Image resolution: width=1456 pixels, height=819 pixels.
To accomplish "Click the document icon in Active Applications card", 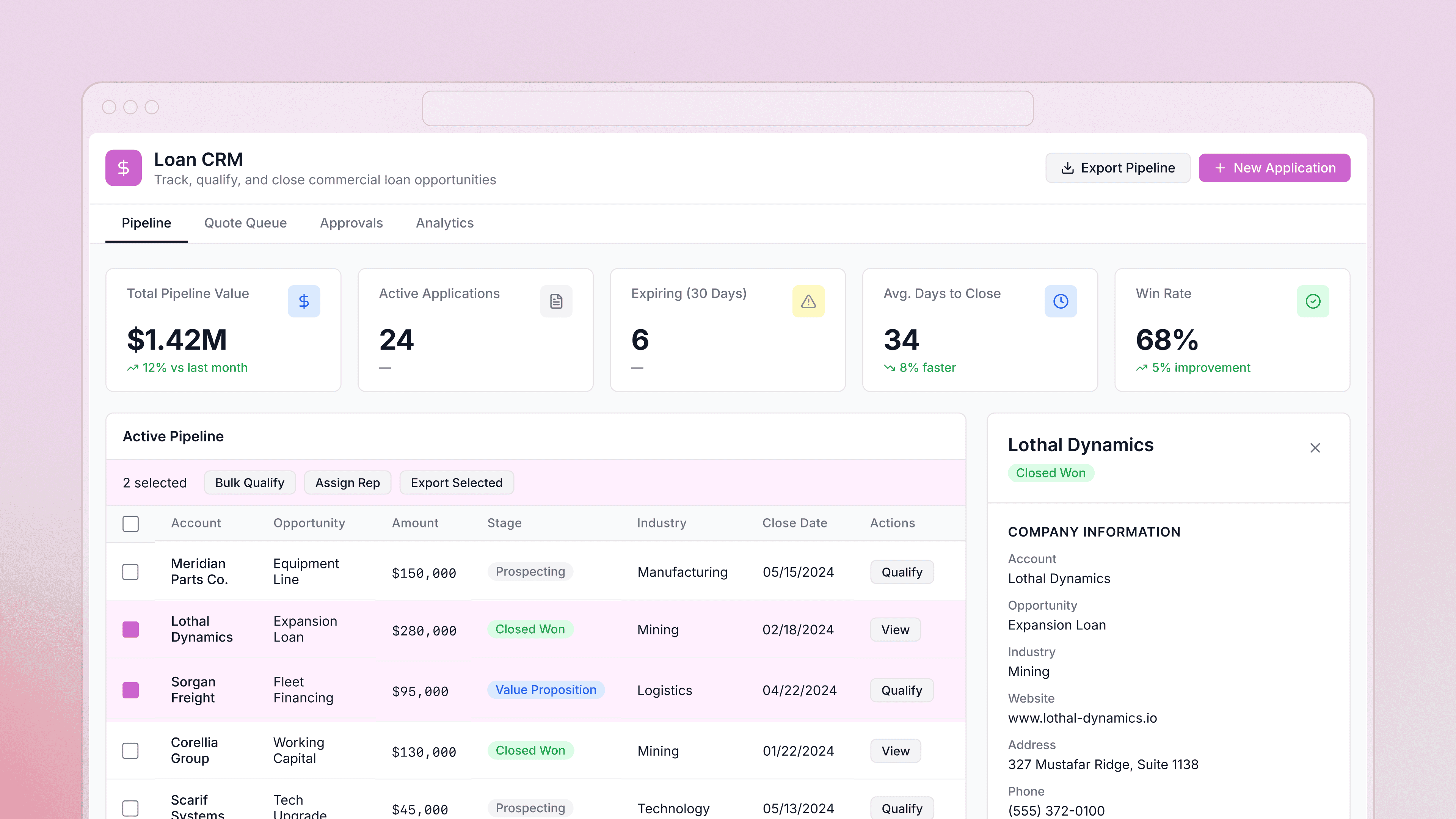I will [x=556, y=301].
